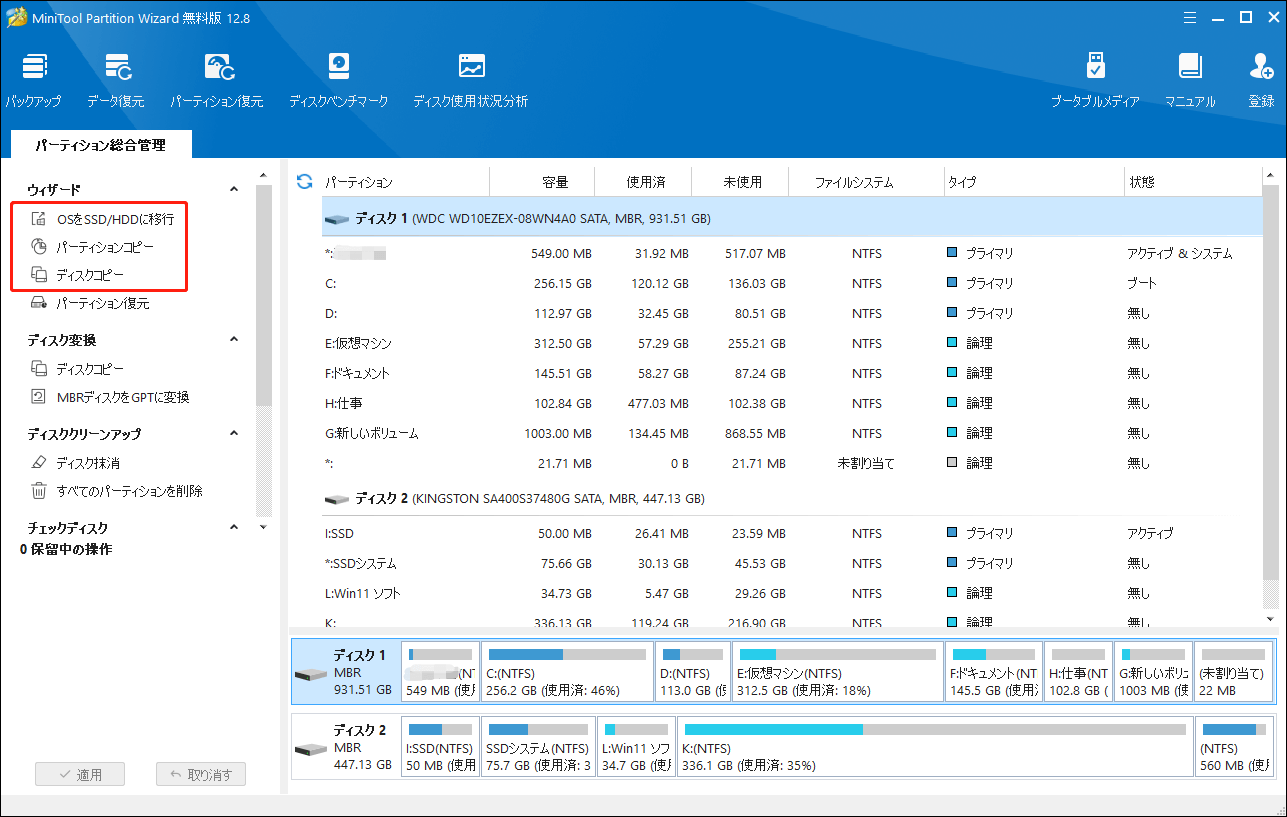
Task: Select ディスク 1 icon in disk map
Action: click(311, 673)
